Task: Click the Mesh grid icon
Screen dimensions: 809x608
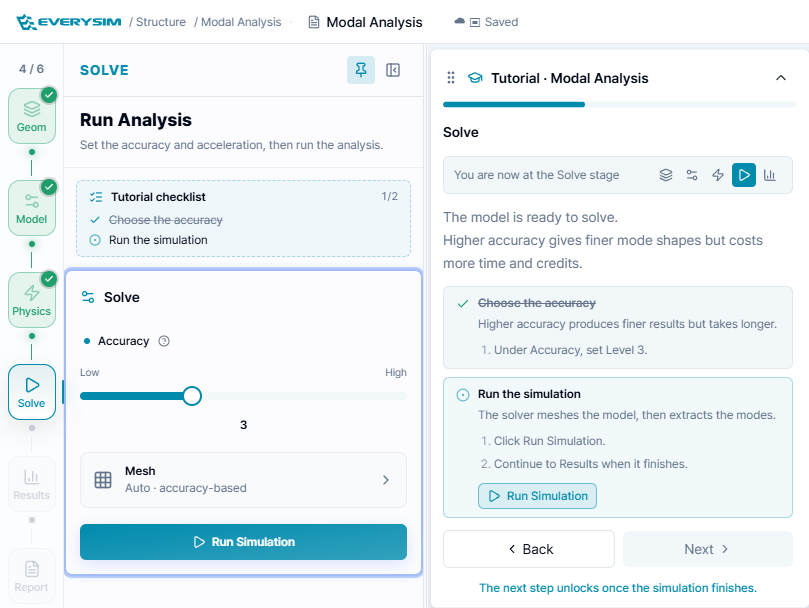Action: pyautogui.click(x=103, y=480)
